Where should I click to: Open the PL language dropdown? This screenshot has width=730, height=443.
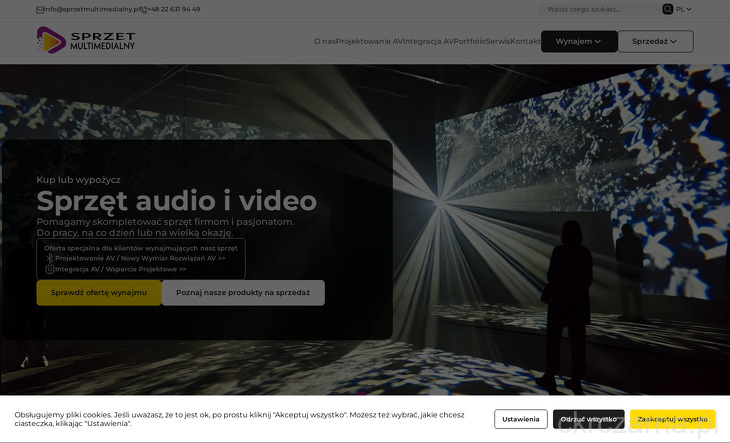point(683,9)
